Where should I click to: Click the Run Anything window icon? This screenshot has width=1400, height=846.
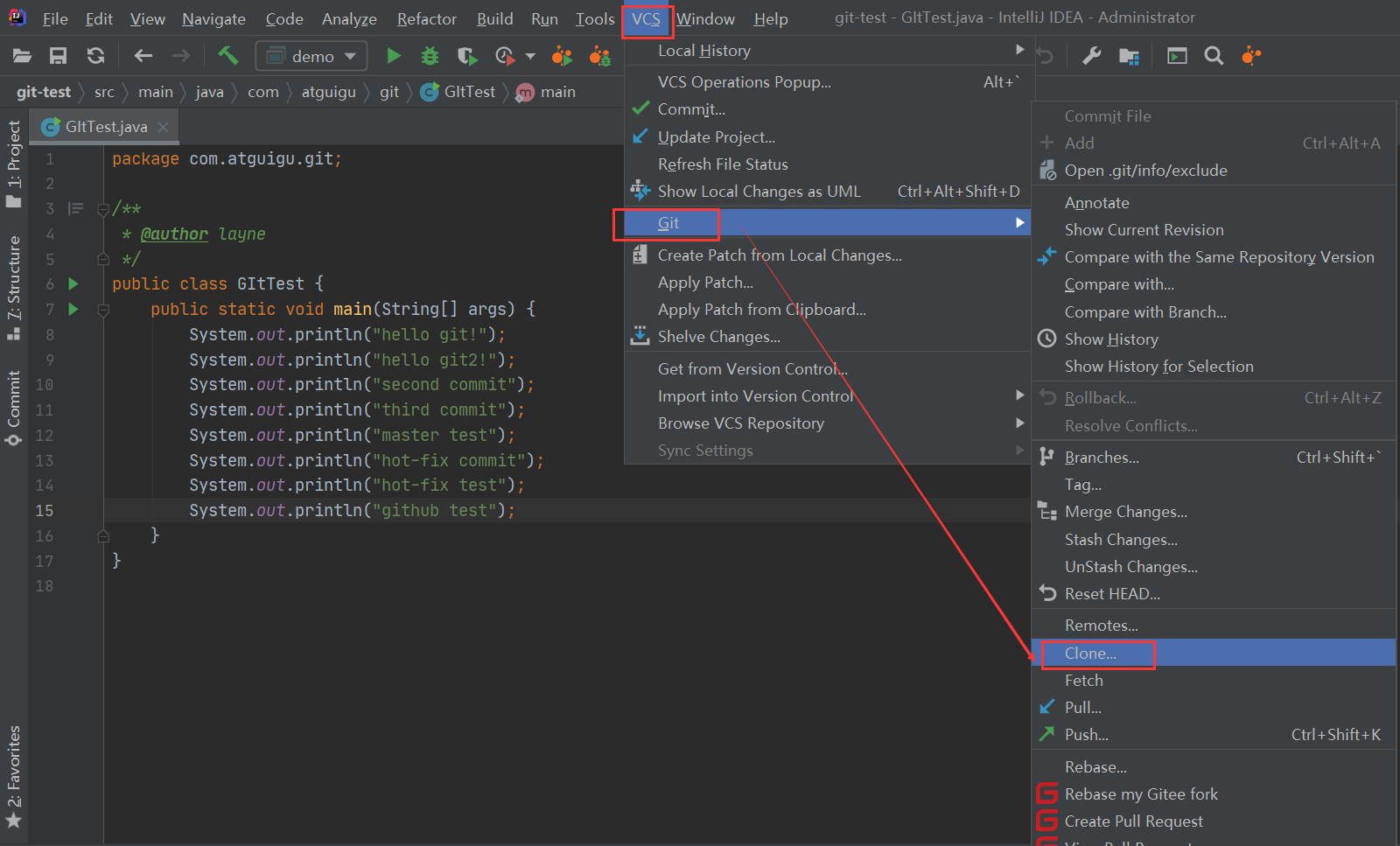tap(1177, 56)
